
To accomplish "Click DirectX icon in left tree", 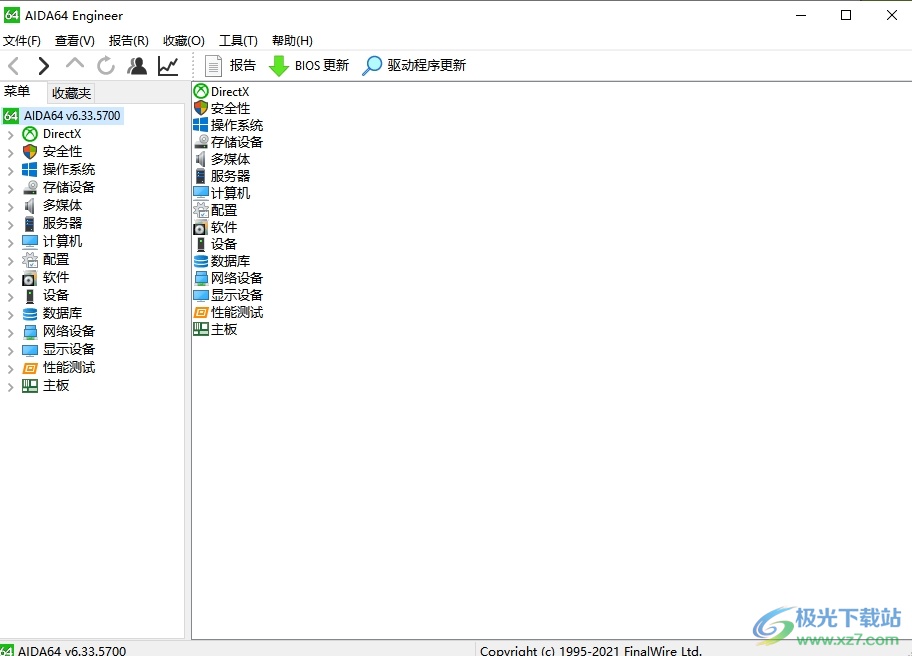I will coord(30,134).
